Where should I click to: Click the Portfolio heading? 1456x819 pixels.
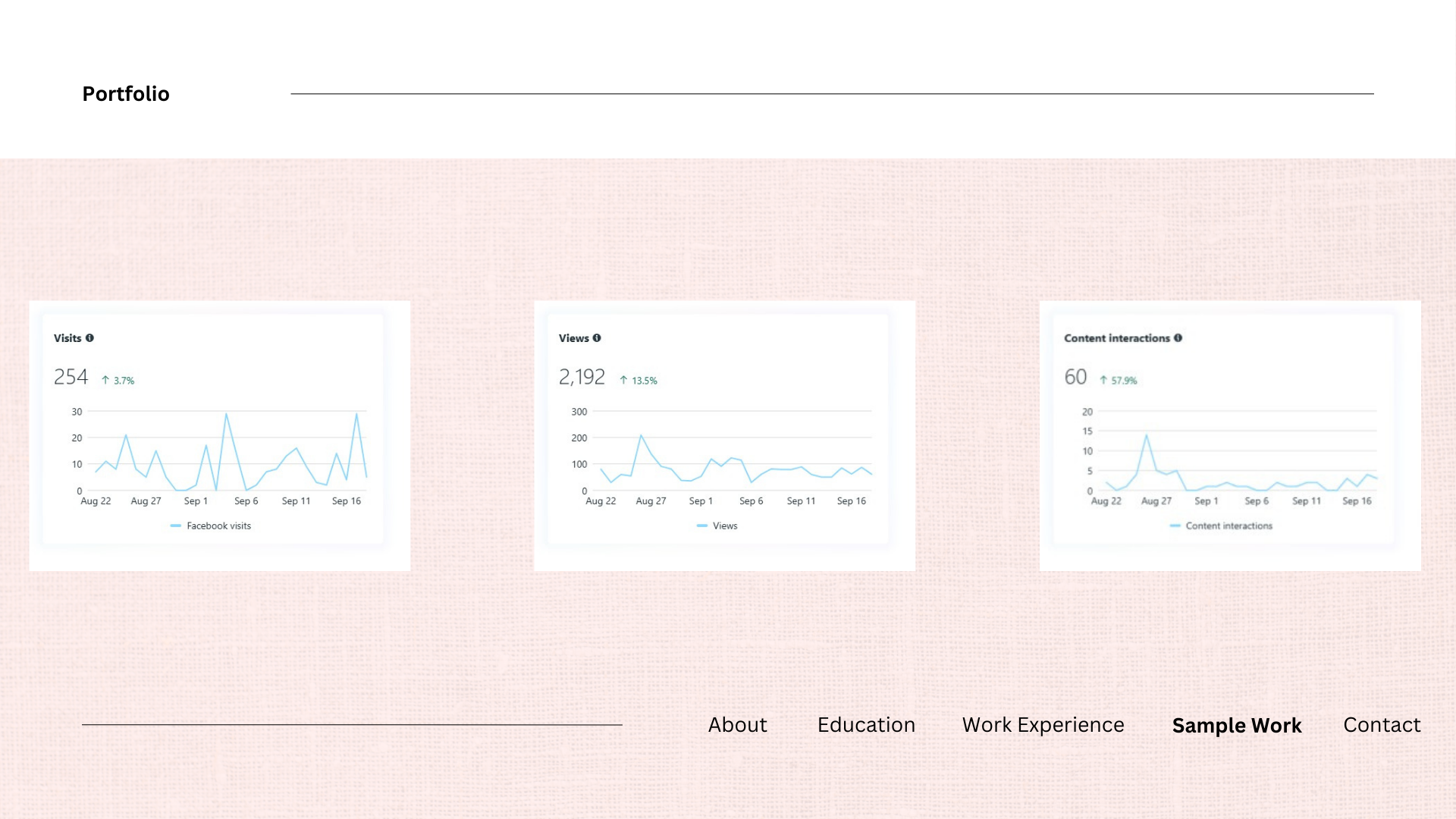coord(126,94)
